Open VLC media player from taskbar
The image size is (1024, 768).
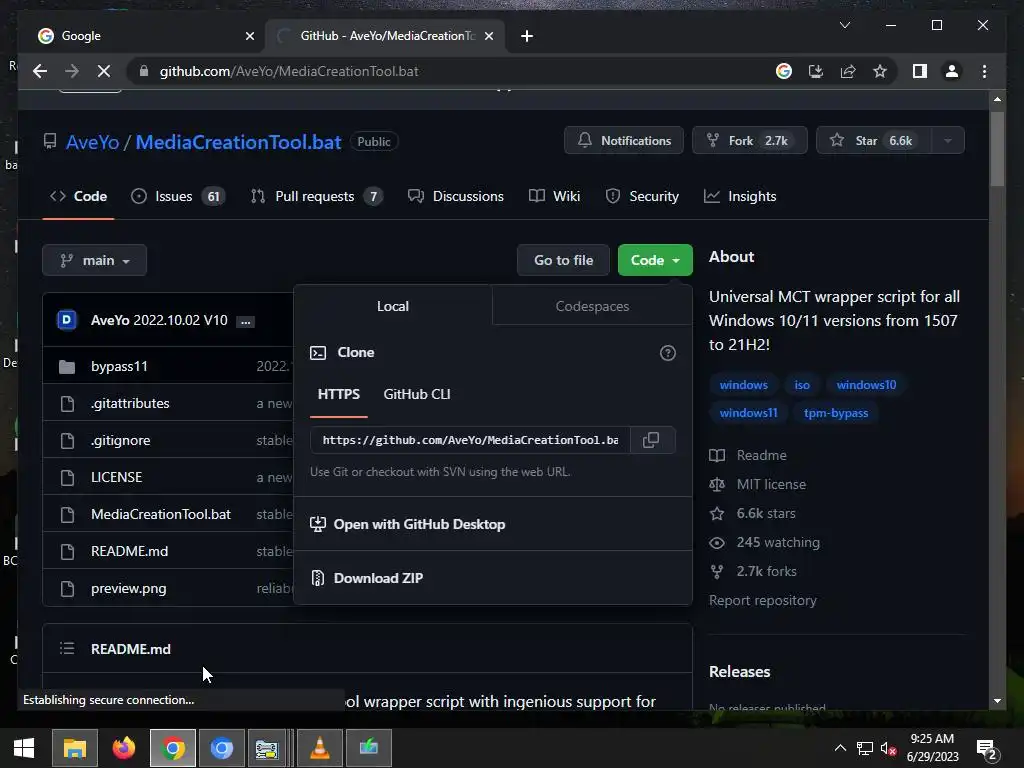tap(319, 748)
